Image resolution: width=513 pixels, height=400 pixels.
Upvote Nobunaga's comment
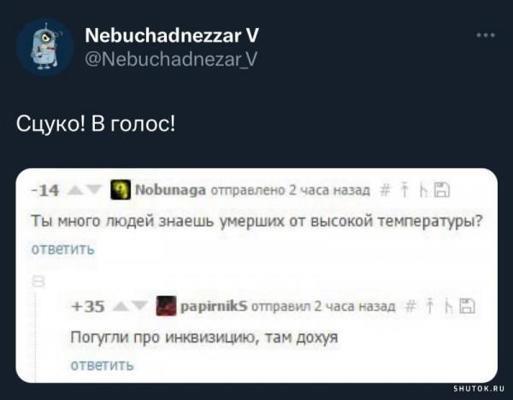coord(75,190)
